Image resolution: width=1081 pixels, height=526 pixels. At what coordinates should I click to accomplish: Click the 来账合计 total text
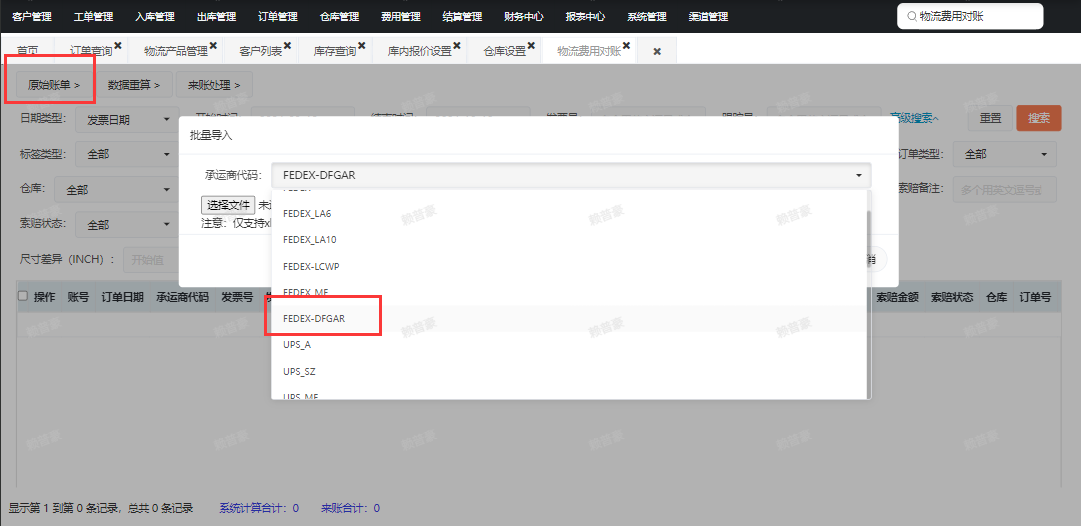[x=350, y=508]
